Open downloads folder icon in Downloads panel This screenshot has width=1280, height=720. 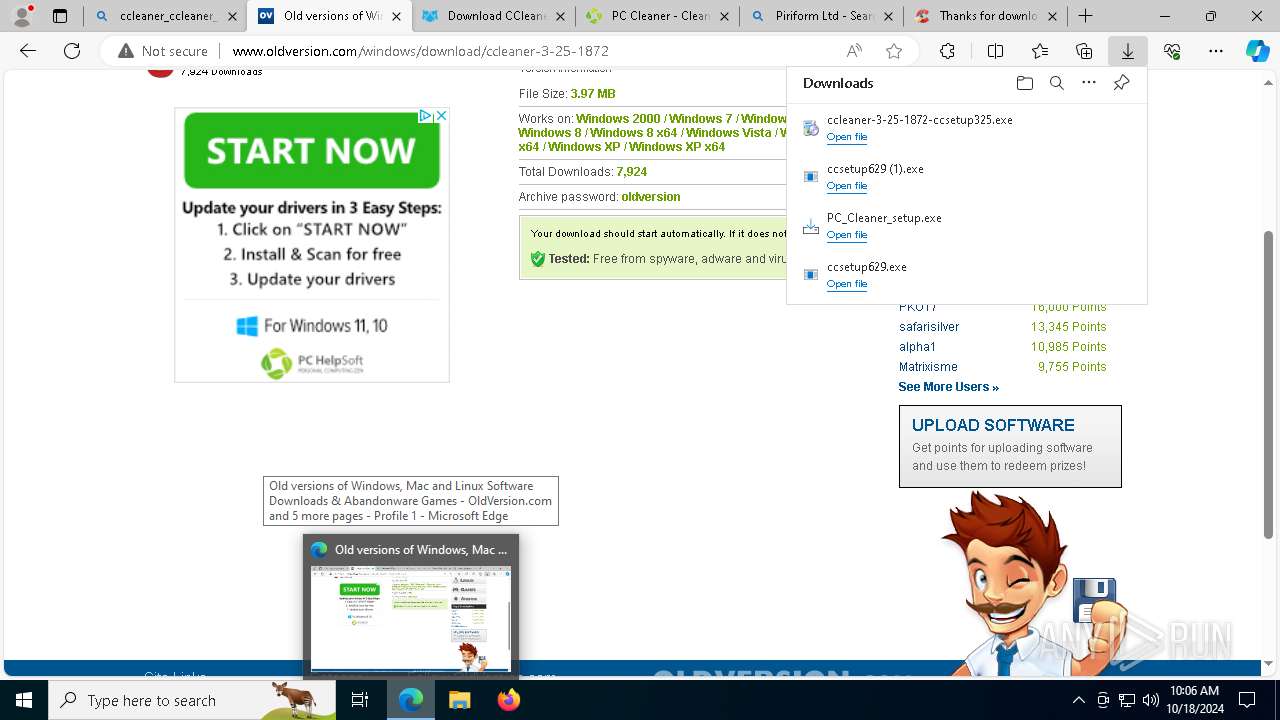[x=1024, y=83]
